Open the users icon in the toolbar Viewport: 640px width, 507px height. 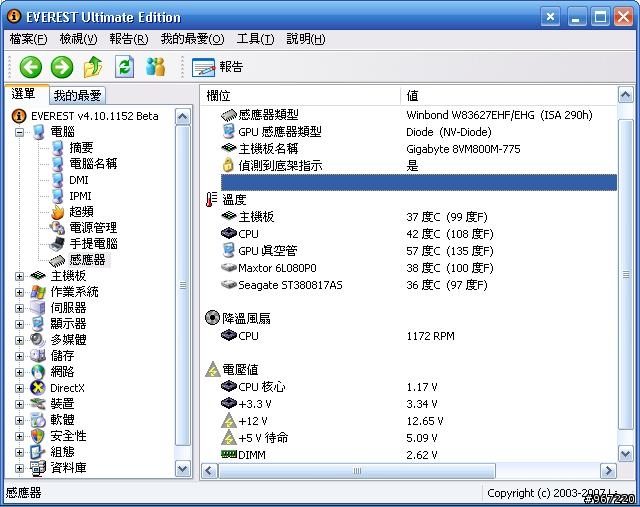point(156,67)
